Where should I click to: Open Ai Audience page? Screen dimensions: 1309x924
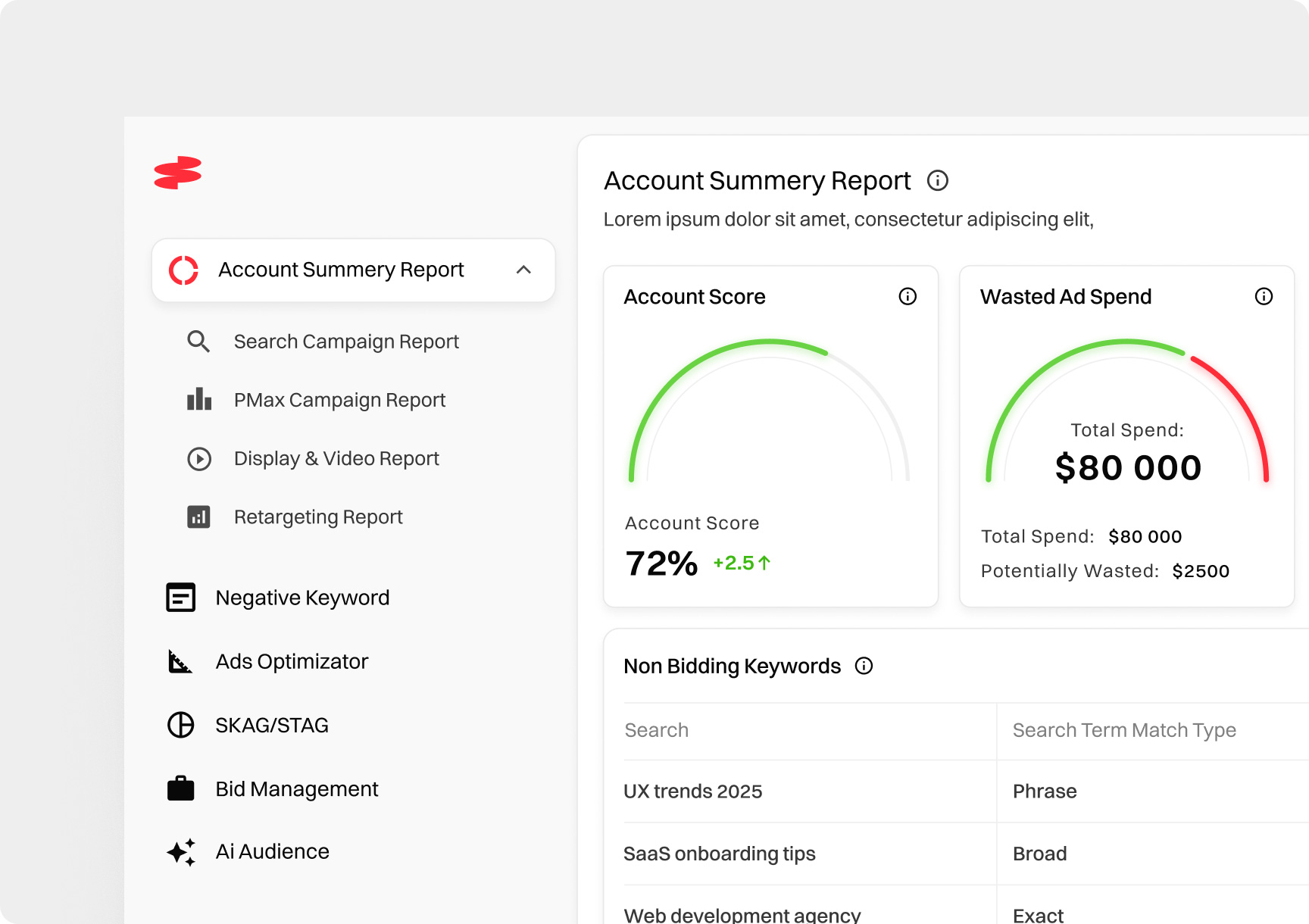pos(273,851)
